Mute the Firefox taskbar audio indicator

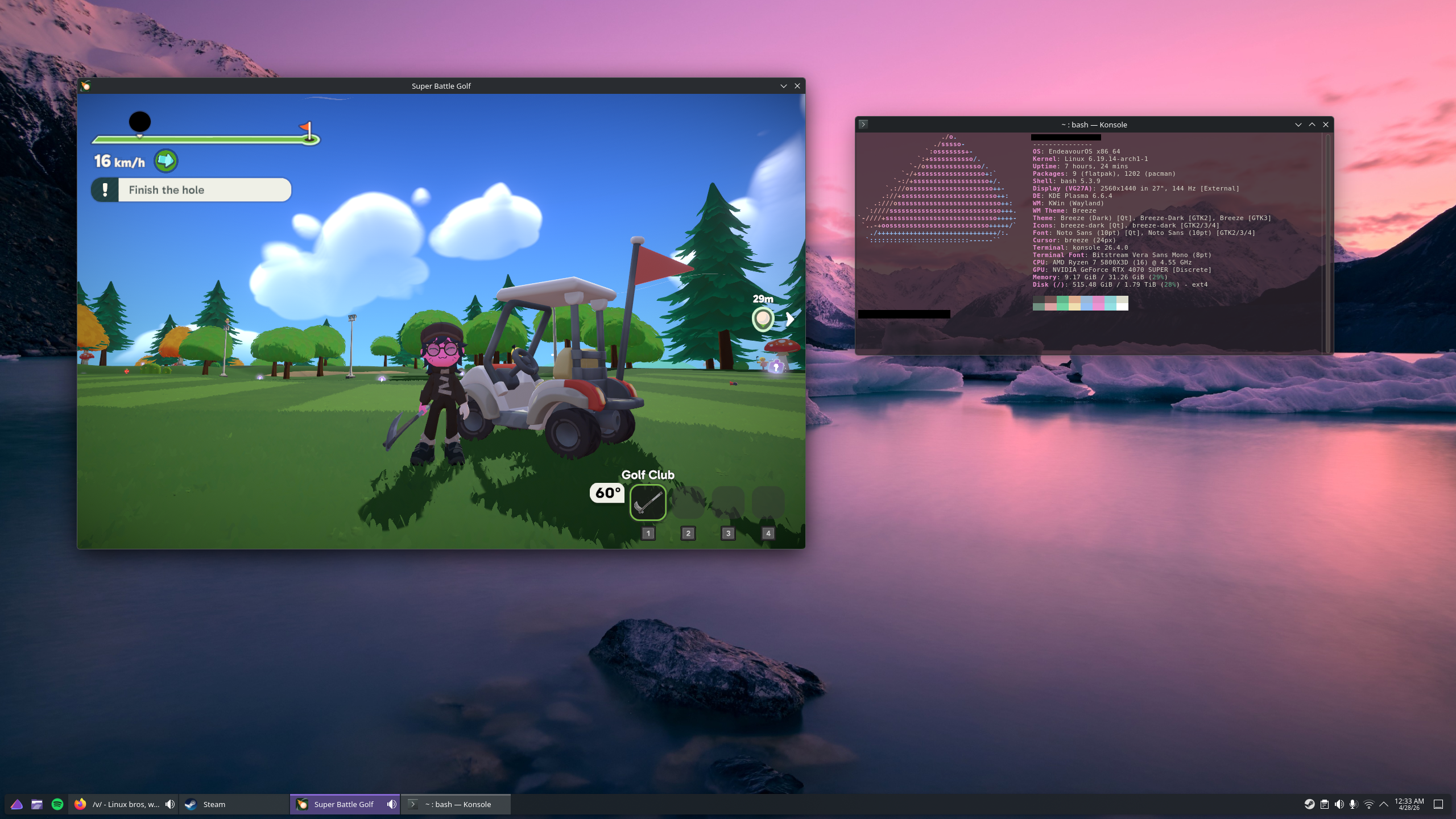pos(169,804)
